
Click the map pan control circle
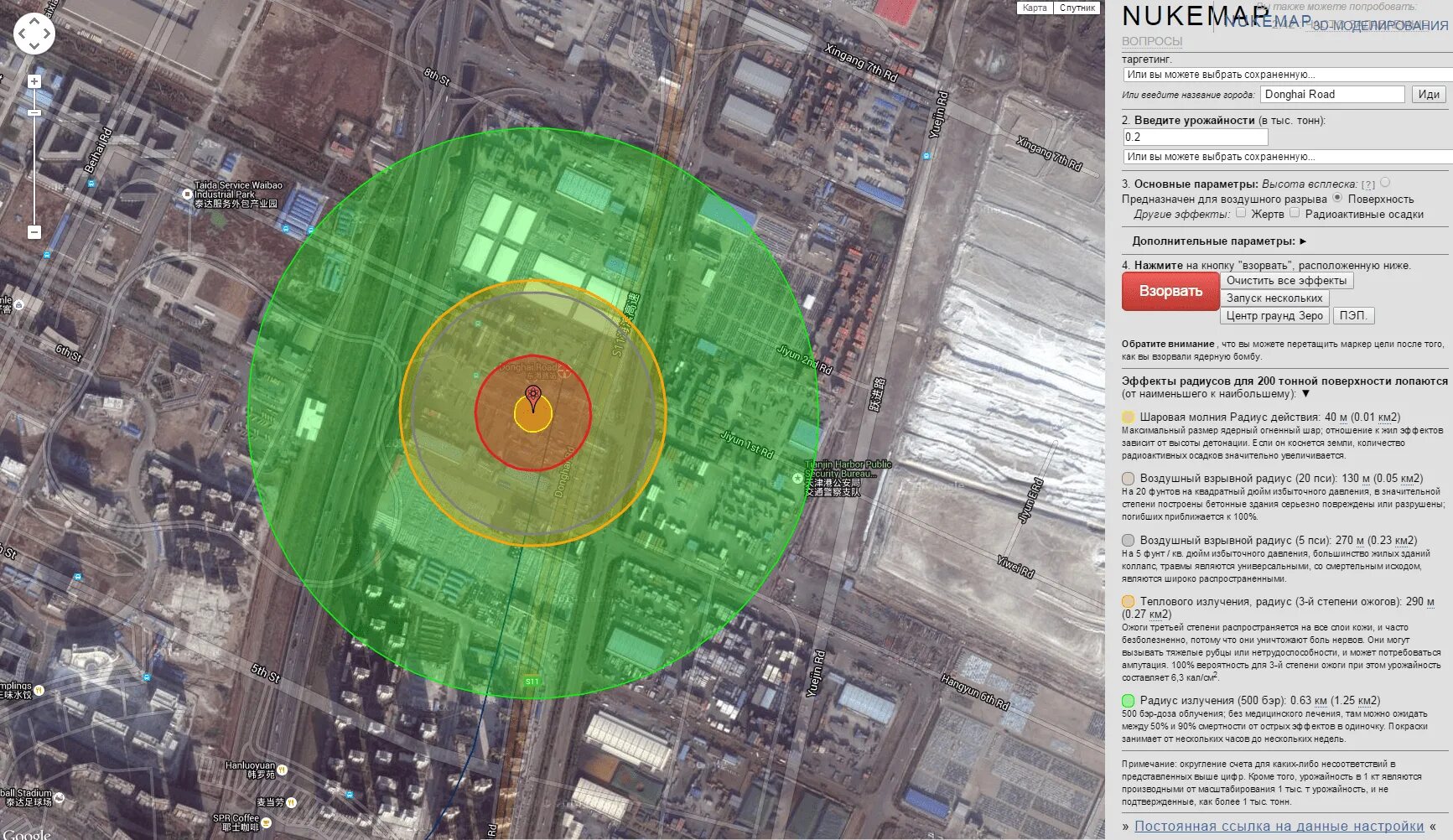(34, 34)
